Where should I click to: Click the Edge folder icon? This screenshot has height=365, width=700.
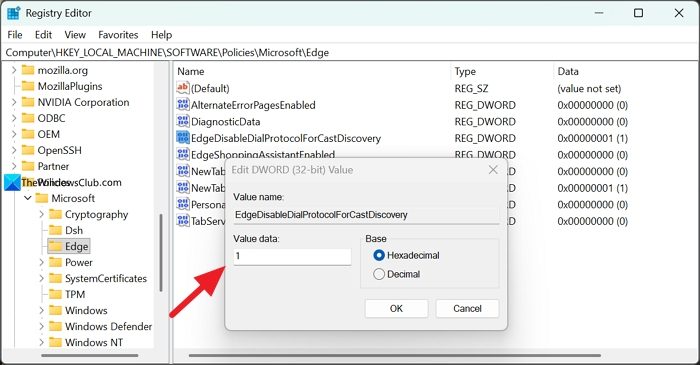[x=55, y=246]
